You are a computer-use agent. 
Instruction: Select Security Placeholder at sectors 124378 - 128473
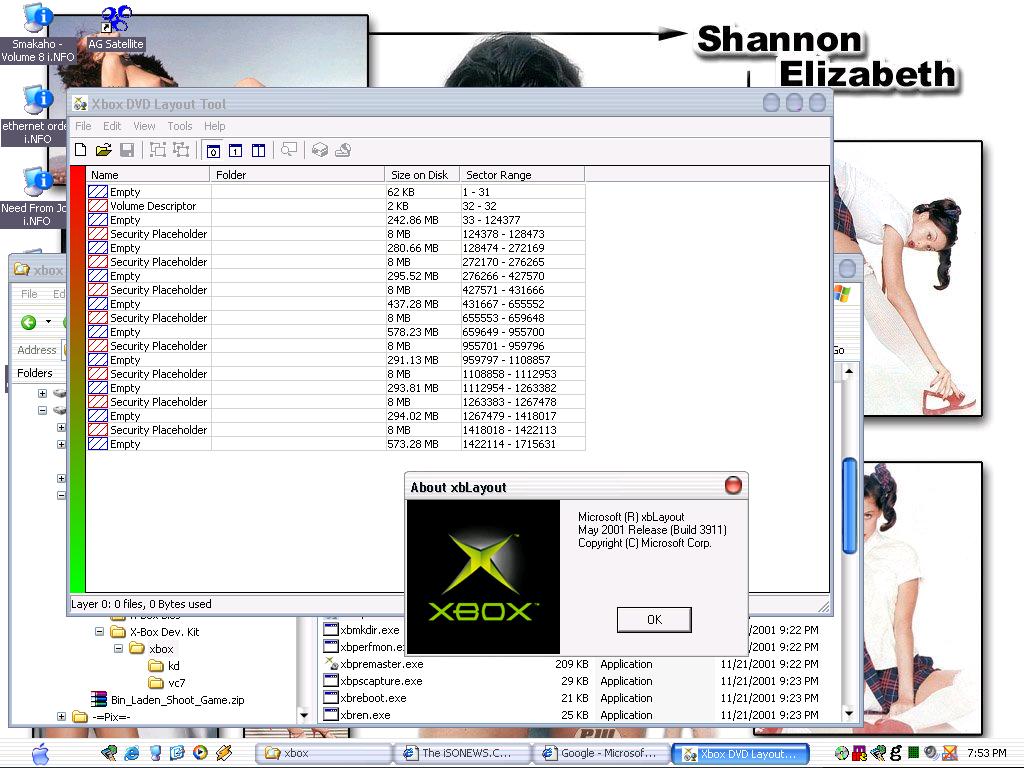tap(336, 234)
